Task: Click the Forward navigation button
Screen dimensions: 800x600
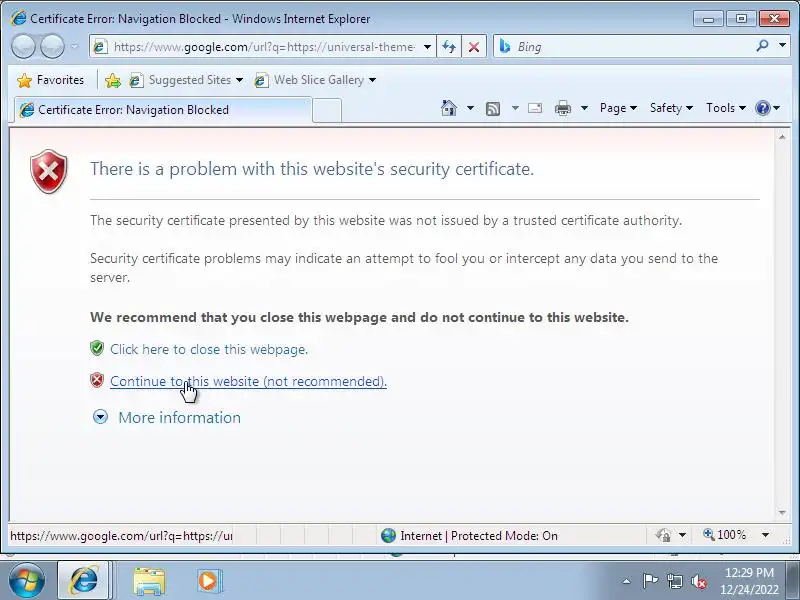Action: pyautogui.click(x=52, y=46)
